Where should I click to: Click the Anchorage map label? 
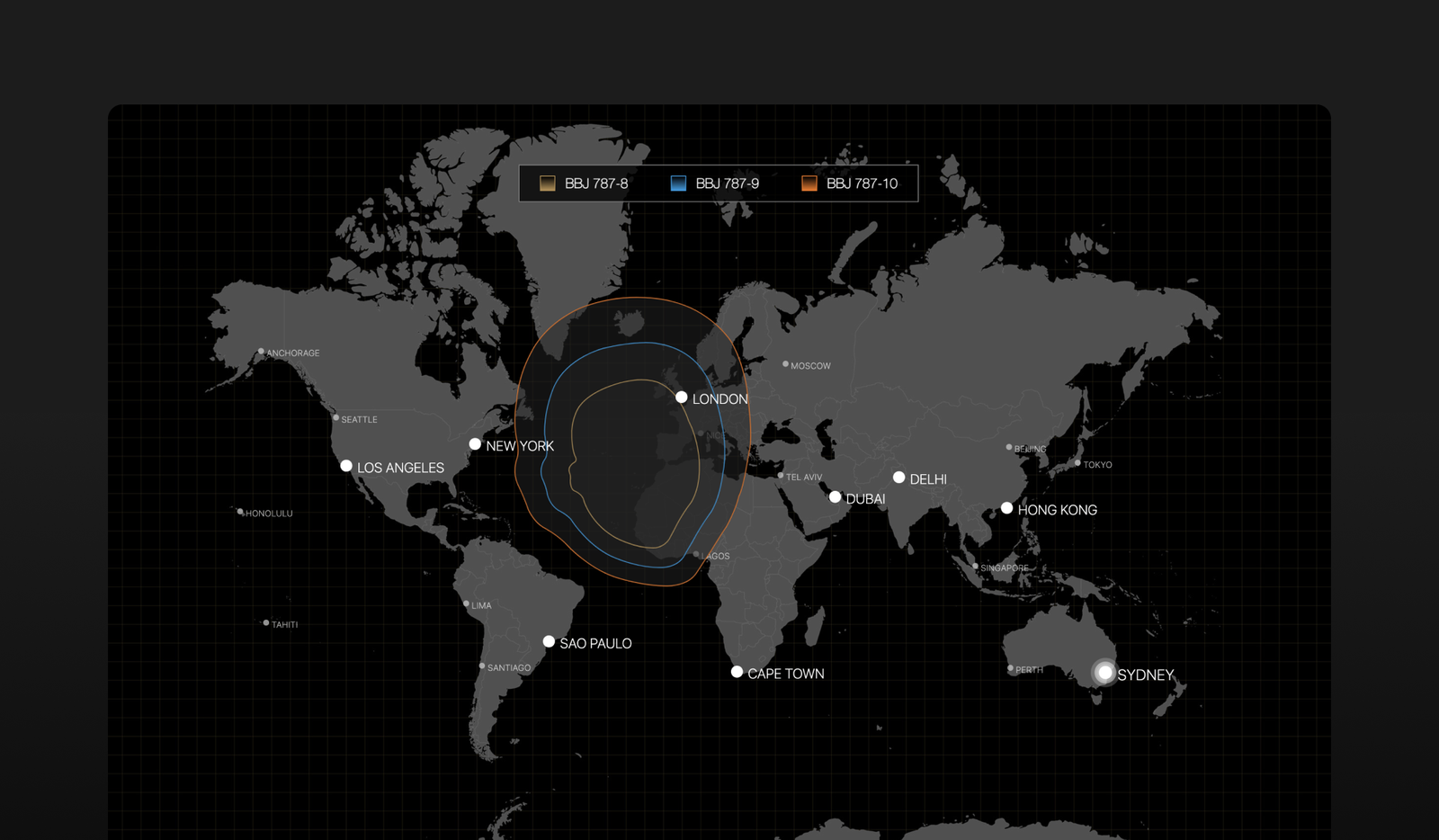click(293, 353)
